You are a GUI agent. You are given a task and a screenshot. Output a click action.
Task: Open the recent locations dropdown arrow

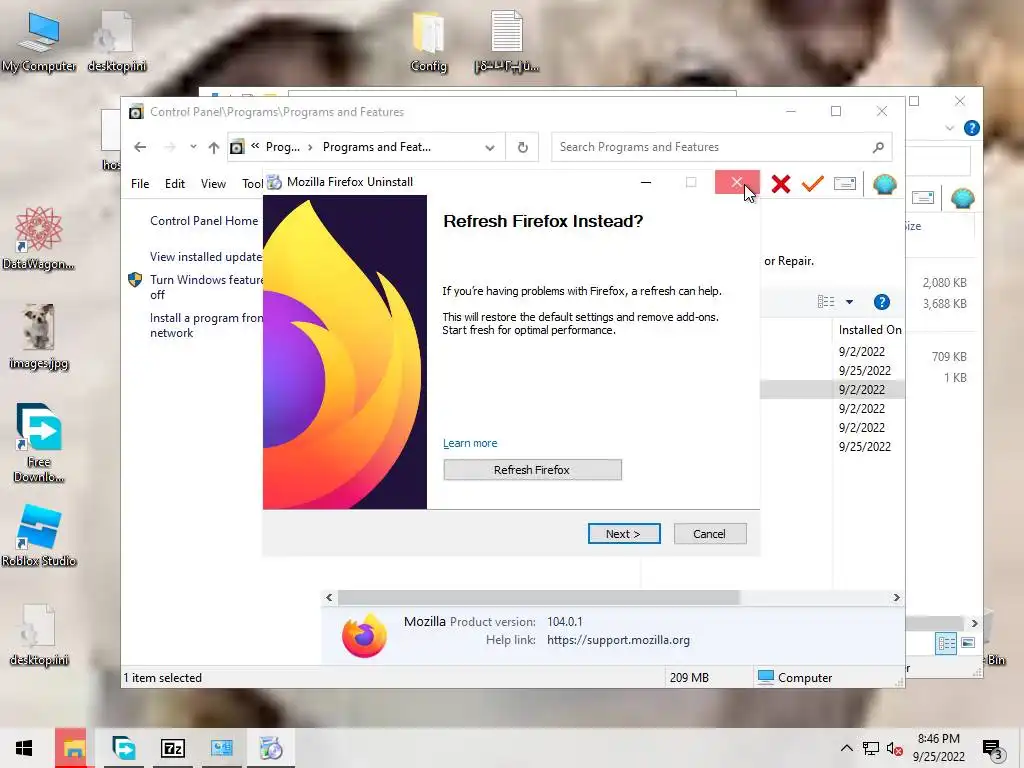[193, 147]
